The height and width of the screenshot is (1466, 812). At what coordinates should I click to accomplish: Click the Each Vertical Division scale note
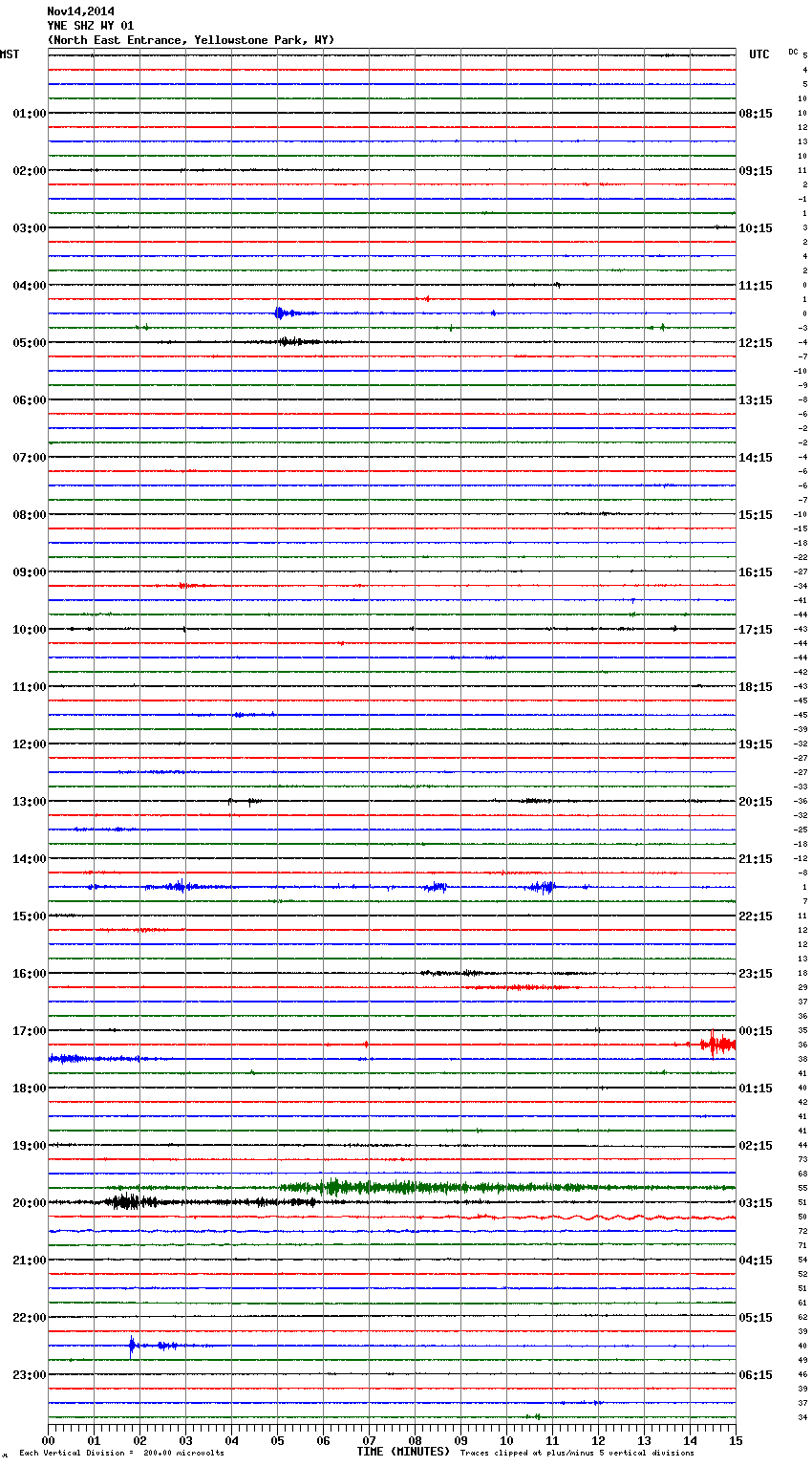coord(121,1454)
